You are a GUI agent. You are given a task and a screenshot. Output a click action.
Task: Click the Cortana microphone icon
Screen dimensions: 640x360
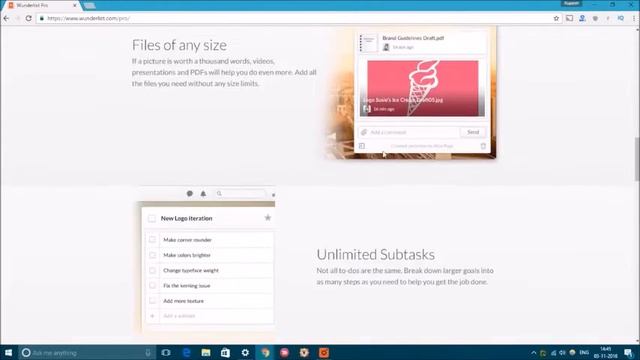[x=148, y=353]
